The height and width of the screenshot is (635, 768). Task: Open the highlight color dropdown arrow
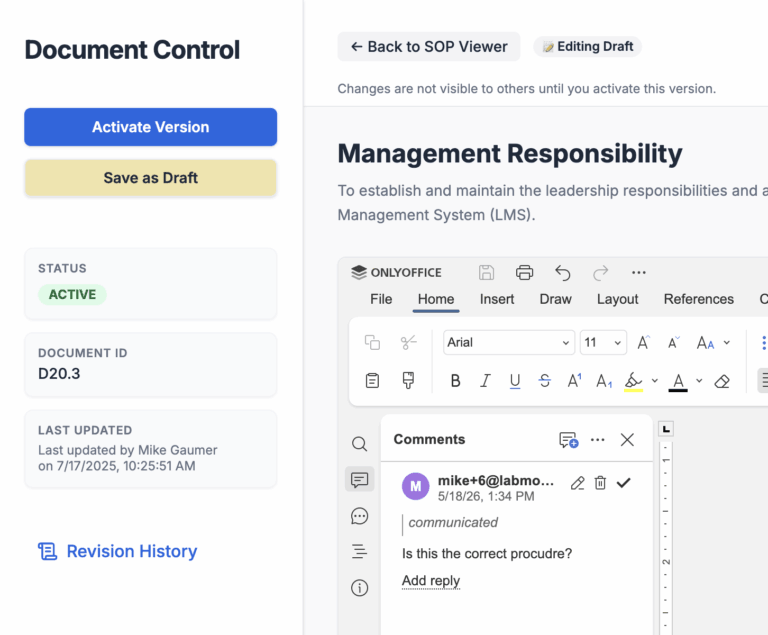pyautogui.click(x=654, y=381)
